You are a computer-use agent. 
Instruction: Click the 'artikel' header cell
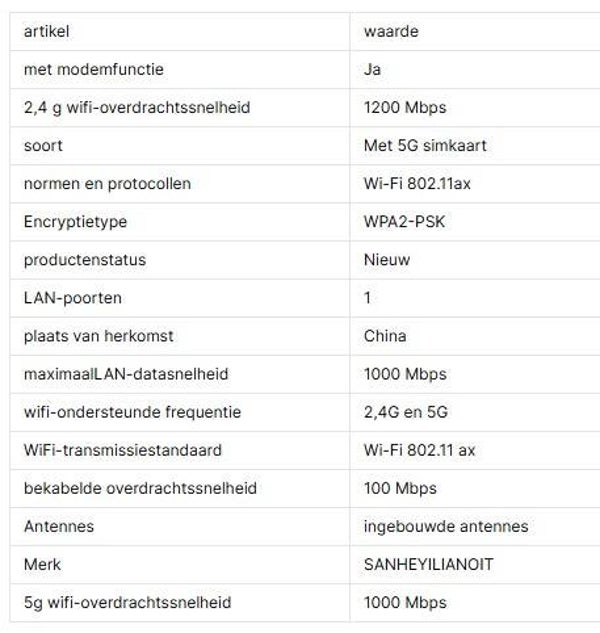coord(46,31)
